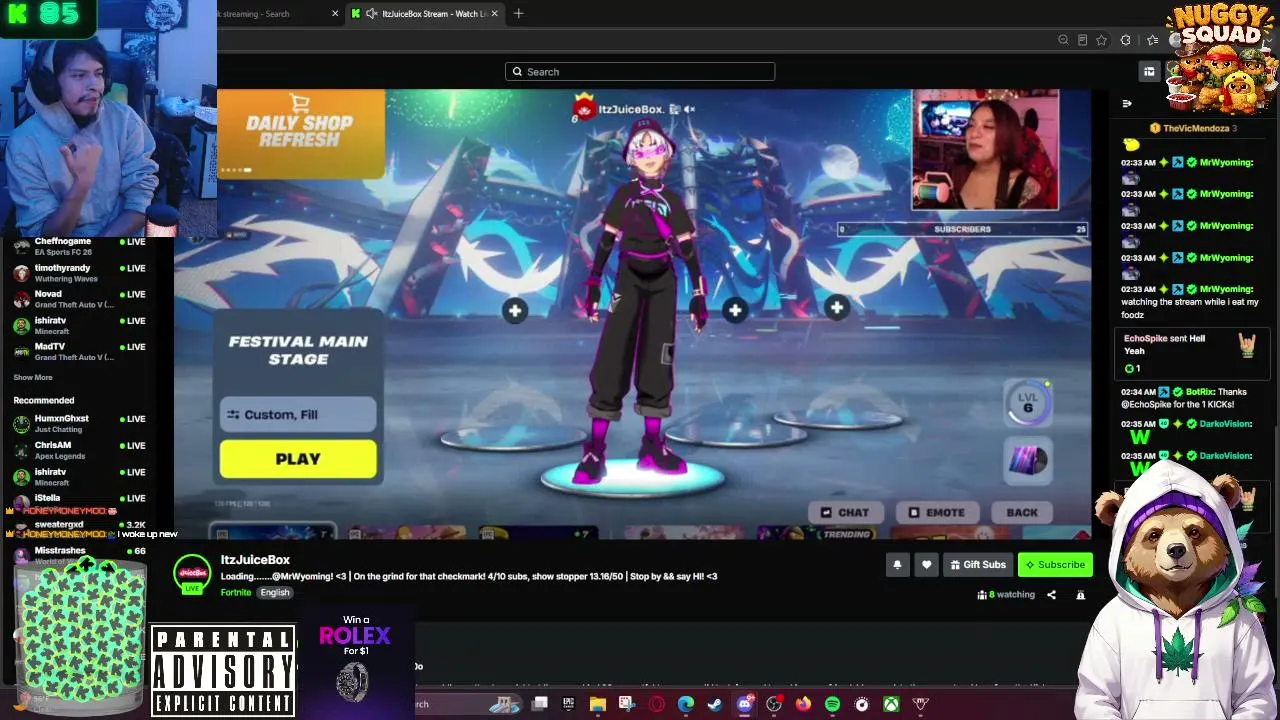Click the BACK button in the lobby
Image resolution: width=1280 pixels, height=720 pixels.
[x=1022, y=513]
